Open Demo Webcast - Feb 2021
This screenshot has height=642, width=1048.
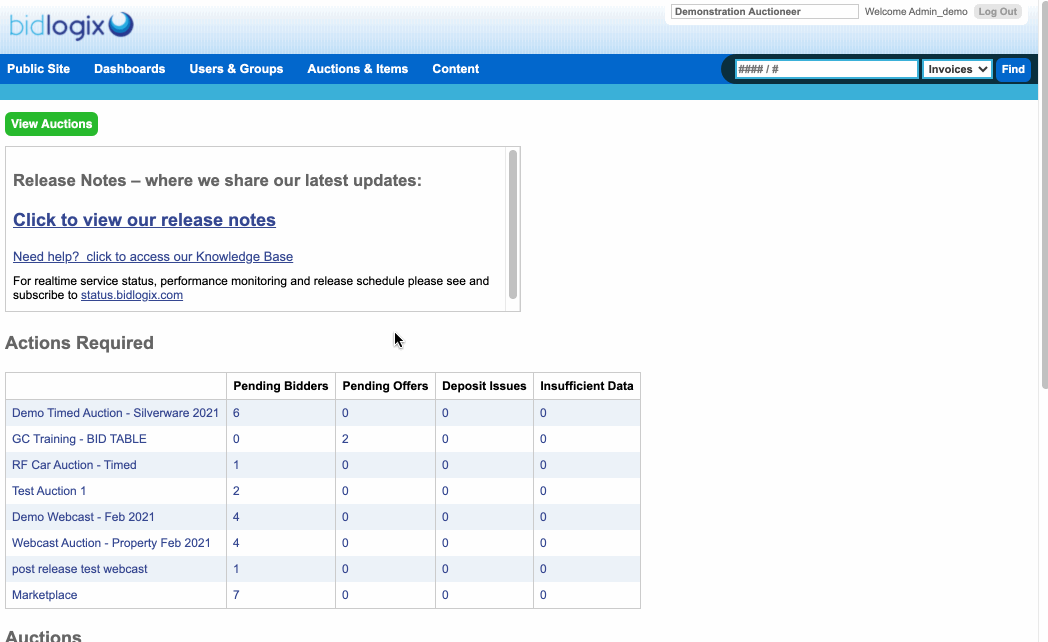(83, 517)
